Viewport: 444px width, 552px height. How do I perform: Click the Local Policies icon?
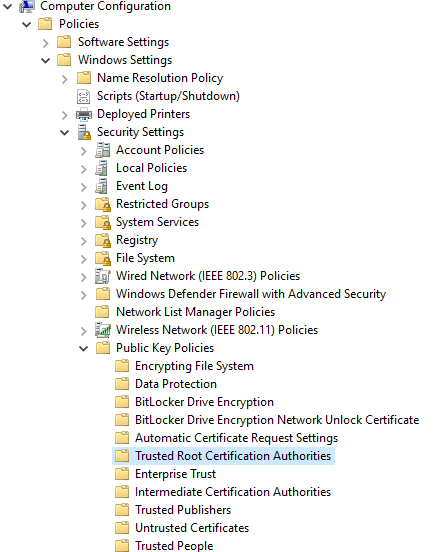pos(102,168)
